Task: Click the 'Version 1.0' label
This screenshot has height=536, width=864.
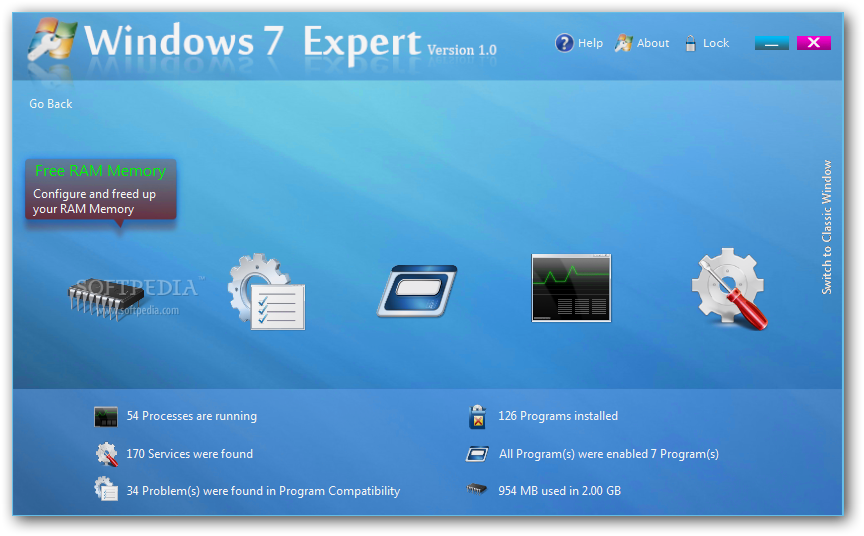Action: tap(462, 50)
